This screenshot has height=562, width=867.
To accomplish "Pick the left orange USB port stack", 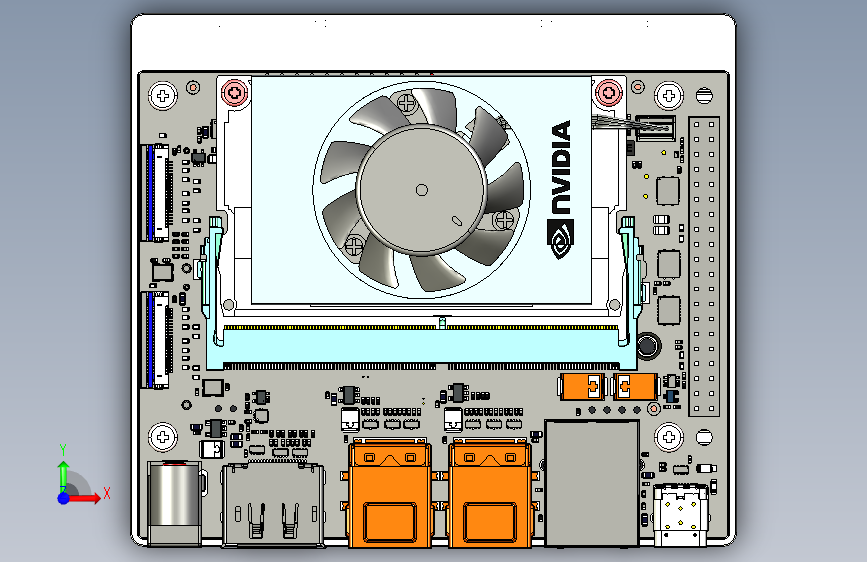I will tap(390, 493).
